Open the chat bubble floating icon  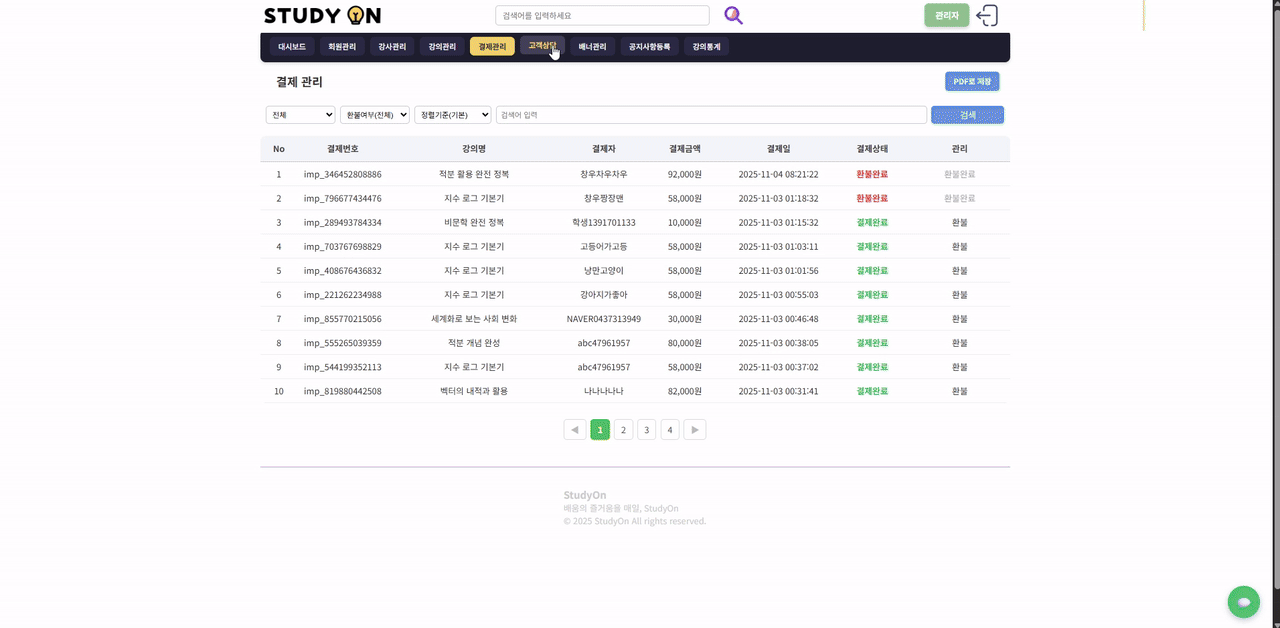click(1244, 602)
